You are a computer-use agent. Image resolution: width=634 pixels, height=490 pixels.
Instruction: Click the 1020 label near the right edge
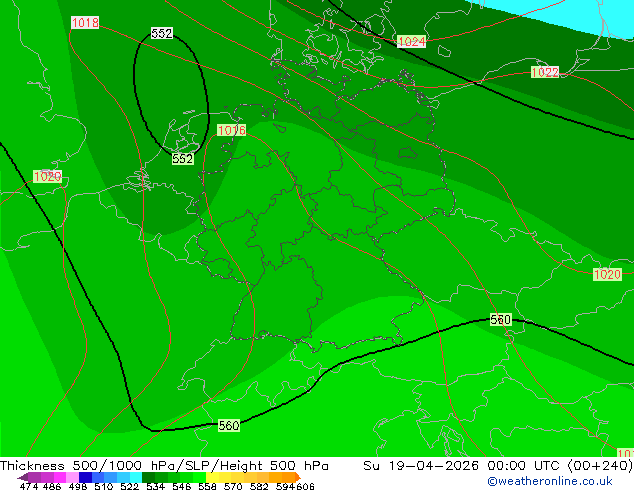click(x=607, y=275)
